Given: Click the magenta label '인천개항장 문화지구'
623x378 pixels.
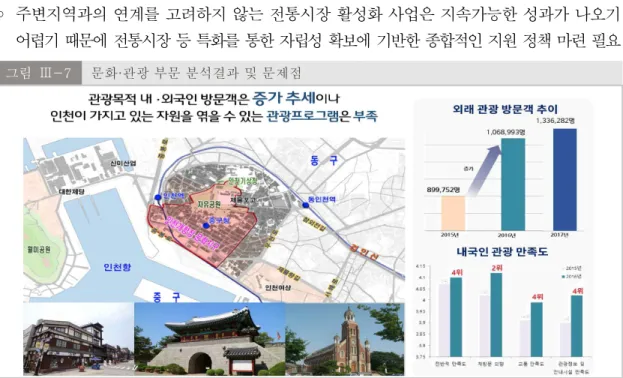Looking at the screenshot, I should [192, 233].
